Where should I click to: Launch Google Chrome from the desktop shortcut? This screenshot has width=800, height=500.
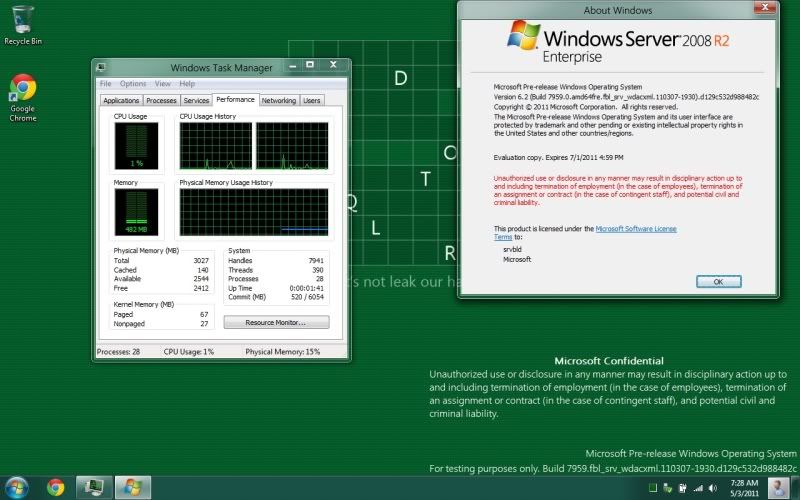(23, 98)
